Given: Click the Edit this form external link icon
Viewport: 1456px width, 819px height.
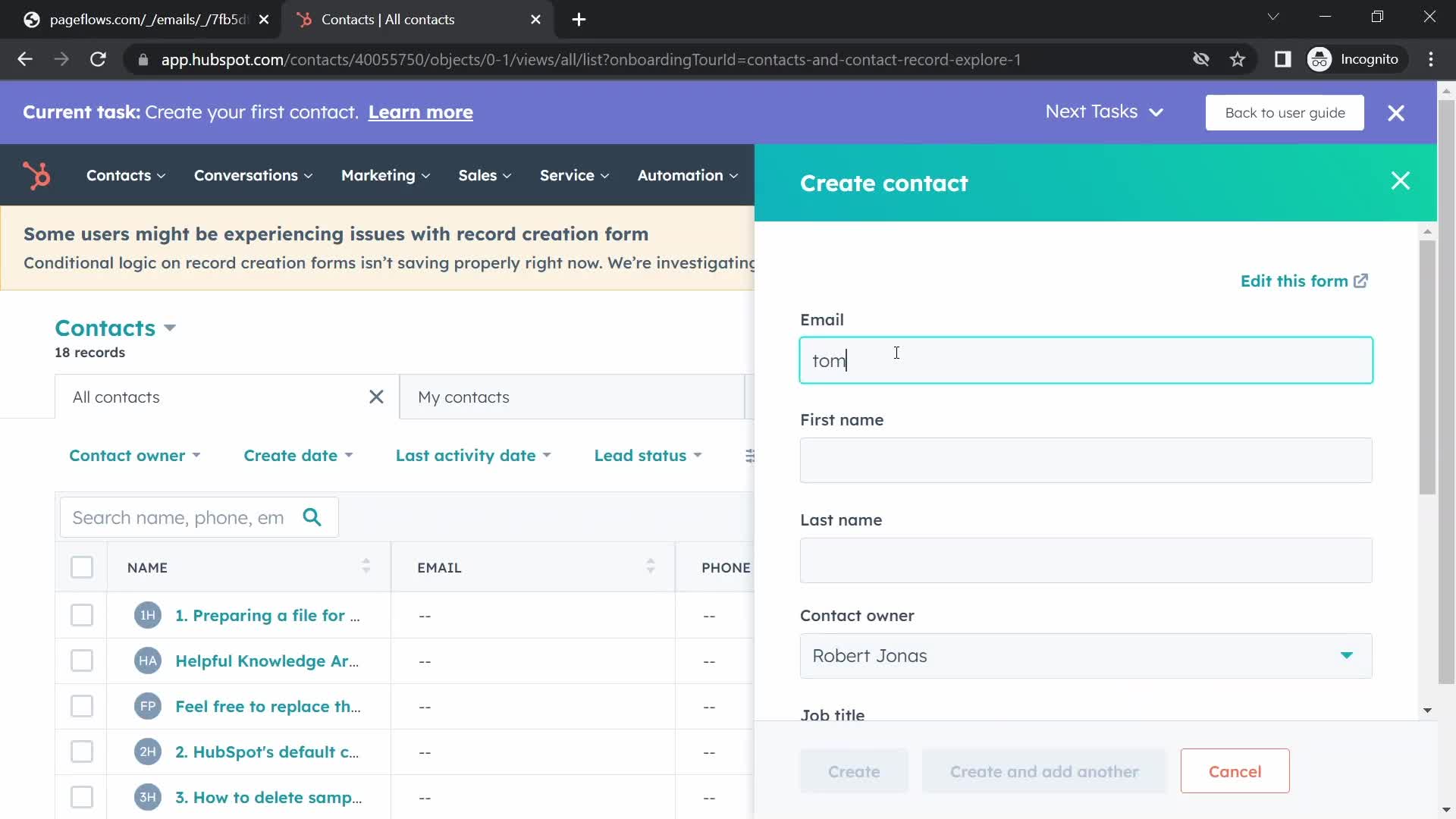Looking at the screenshot, I should [x=1361, y=281].
